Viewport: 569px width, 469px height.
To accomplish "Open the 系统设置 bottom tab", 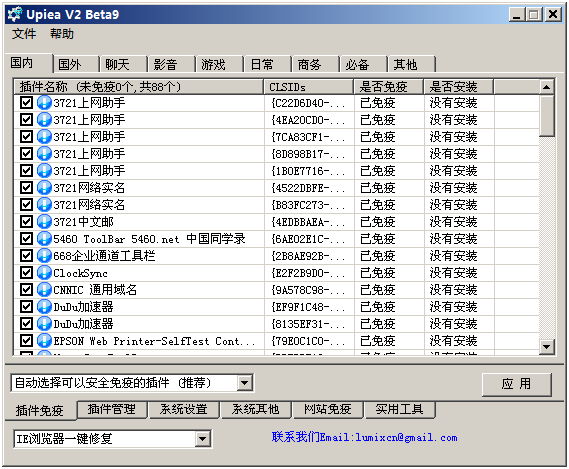I will click(x=184, y=409).
